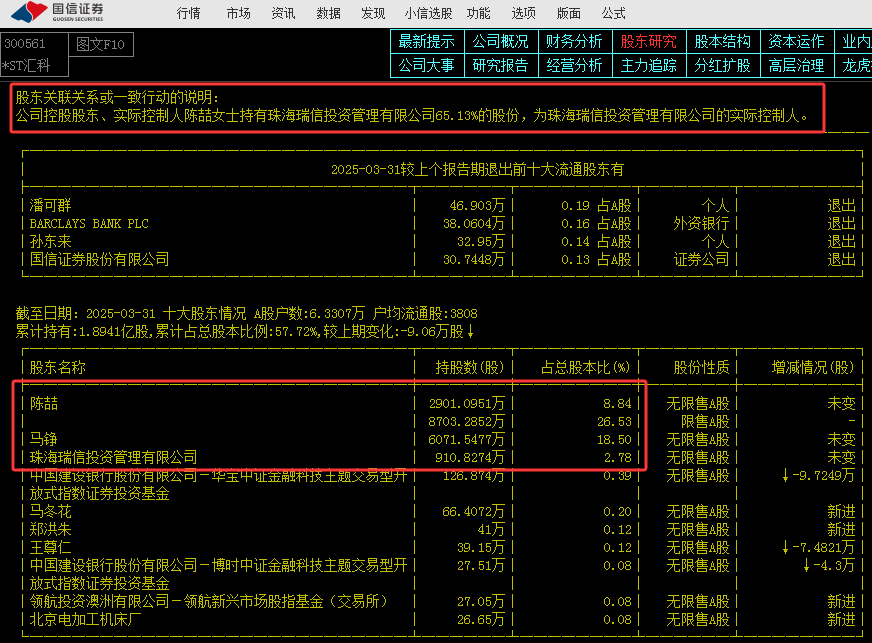Click shareholder name 孙东来
Screen dimensions: 872x643
tap(51, 241)
